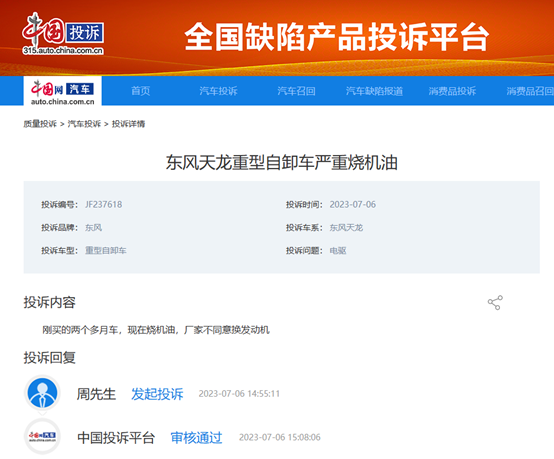This screenshot has height=459, width=554.
Task: Click the 投诉车型 label
Action: click(x=59, y=251)
